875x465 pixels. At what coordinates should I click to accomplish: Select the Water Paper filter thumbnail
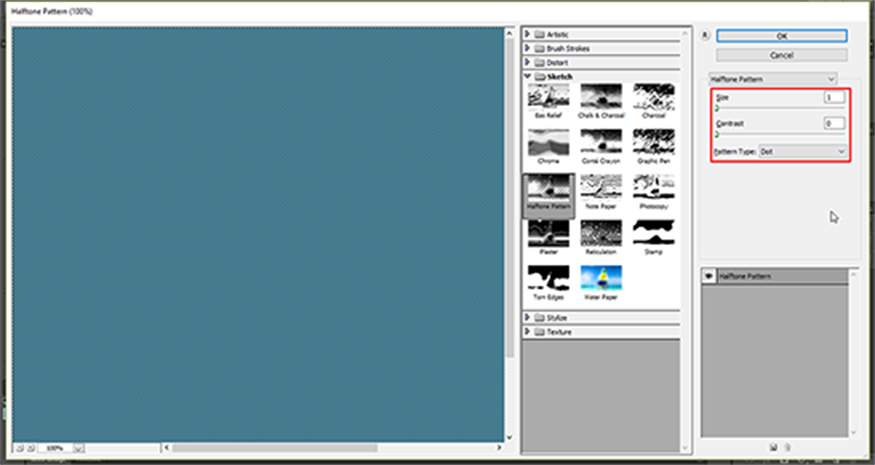[601, 278]
